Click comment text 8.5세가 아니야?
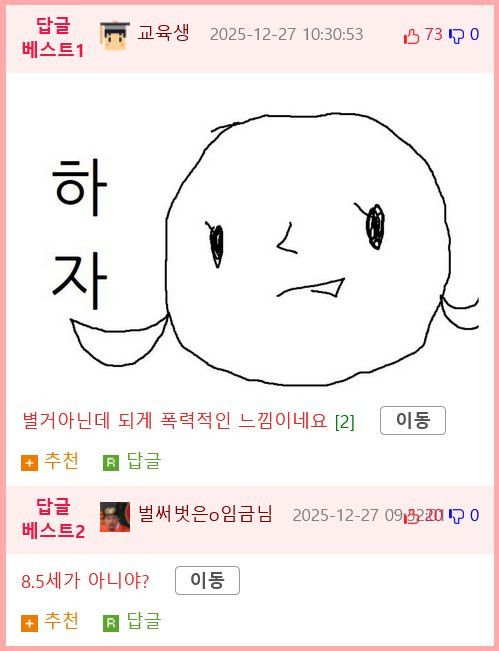Viewport: 499px width, 651px height. pyautogui.click(x=85, y=580)
